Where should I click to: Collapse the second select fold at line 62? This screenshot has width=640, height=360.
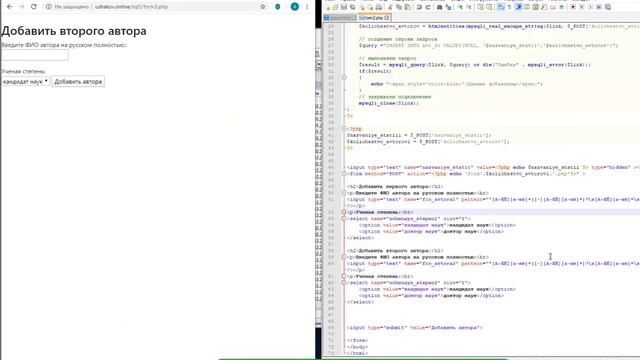point(344,282)
